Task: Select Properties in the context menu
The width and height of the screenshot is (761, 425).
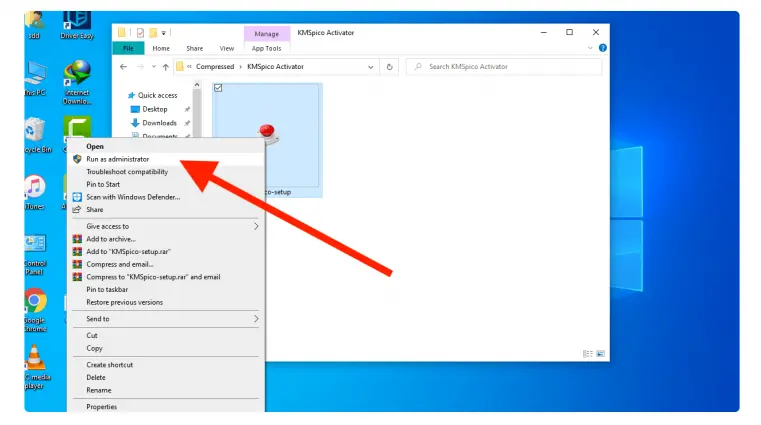Action: point(101,407)
